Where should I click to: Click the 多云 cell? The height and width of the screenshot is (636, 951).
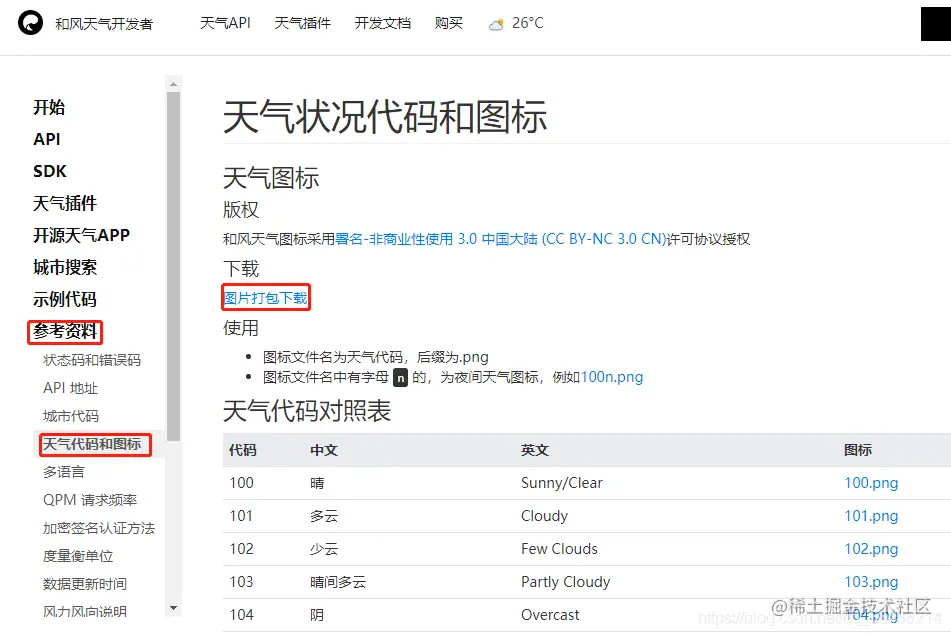pos(324,516)
